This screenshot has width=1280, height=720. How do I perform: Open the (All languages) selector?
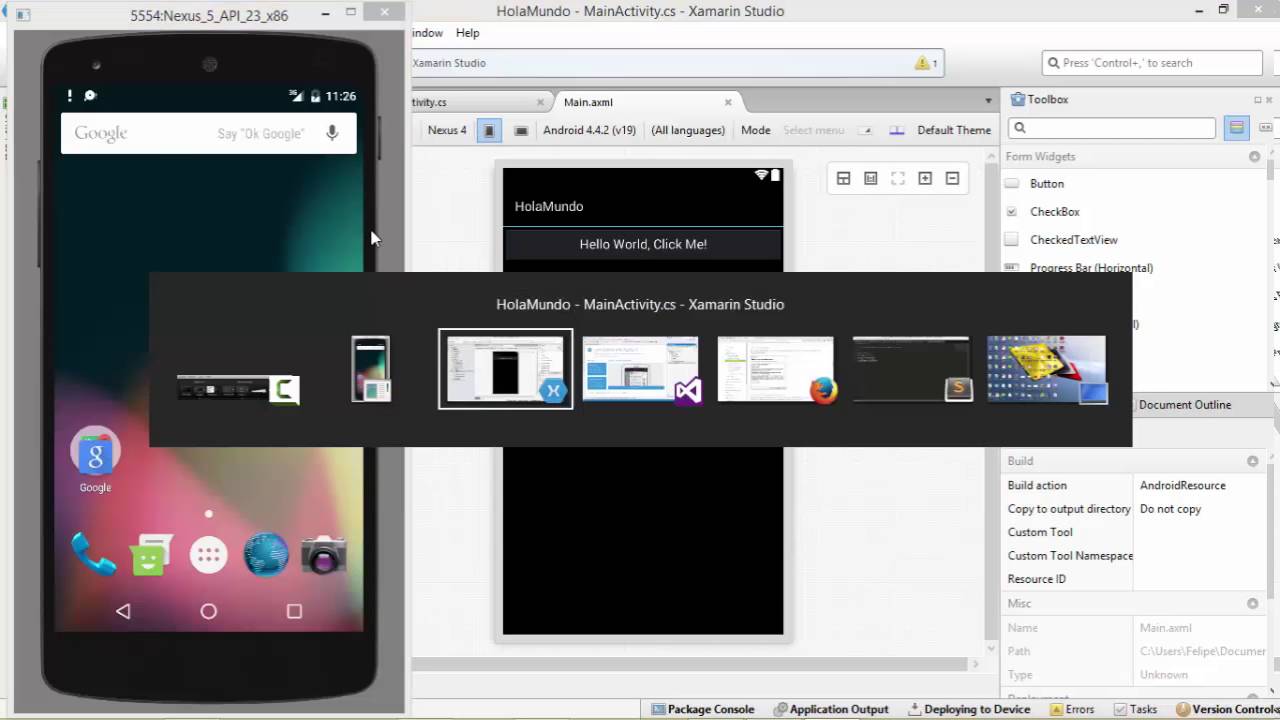[x=688, y=130]
